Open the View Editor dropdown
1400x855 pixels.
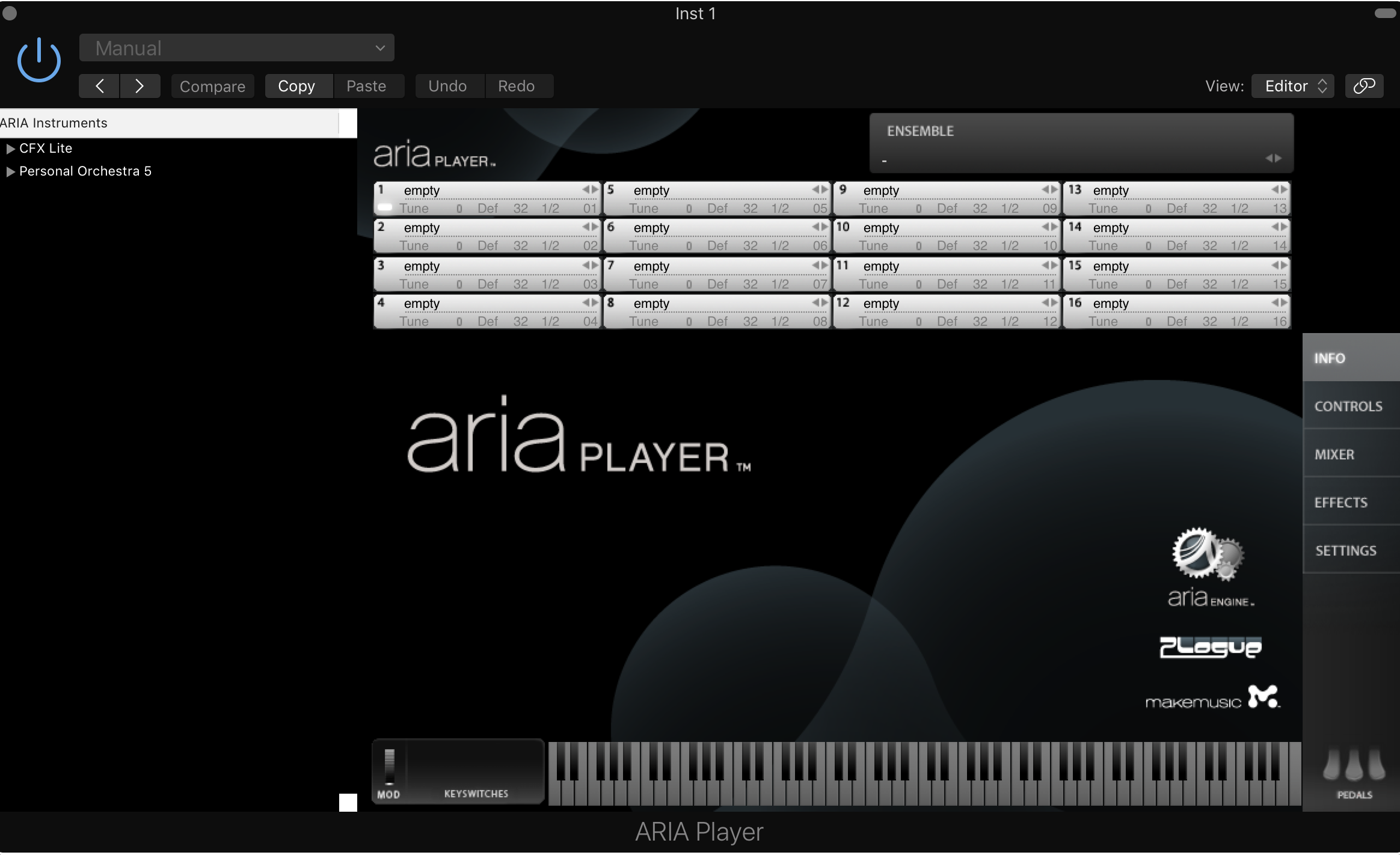coord(1293,86)
